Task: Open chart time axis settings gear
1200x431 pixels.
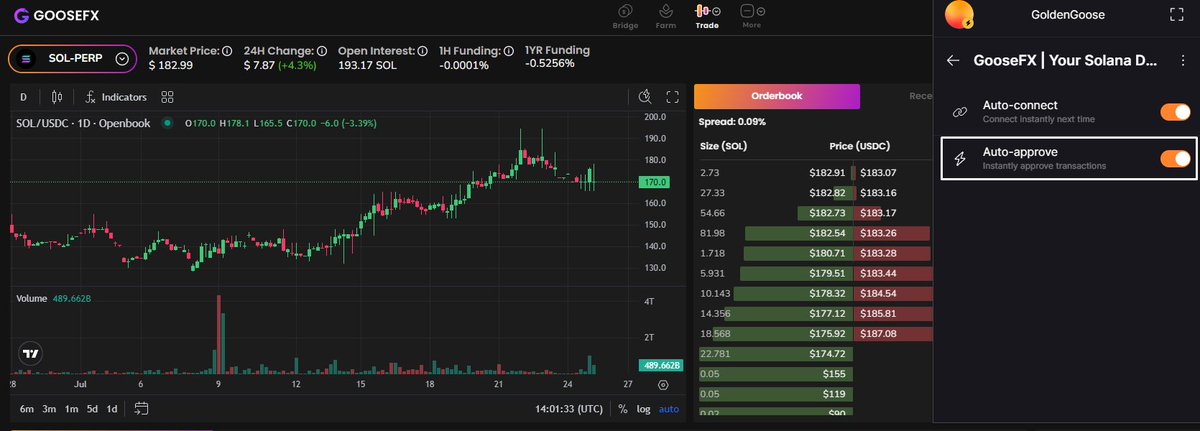Action: tap(664, 384)
